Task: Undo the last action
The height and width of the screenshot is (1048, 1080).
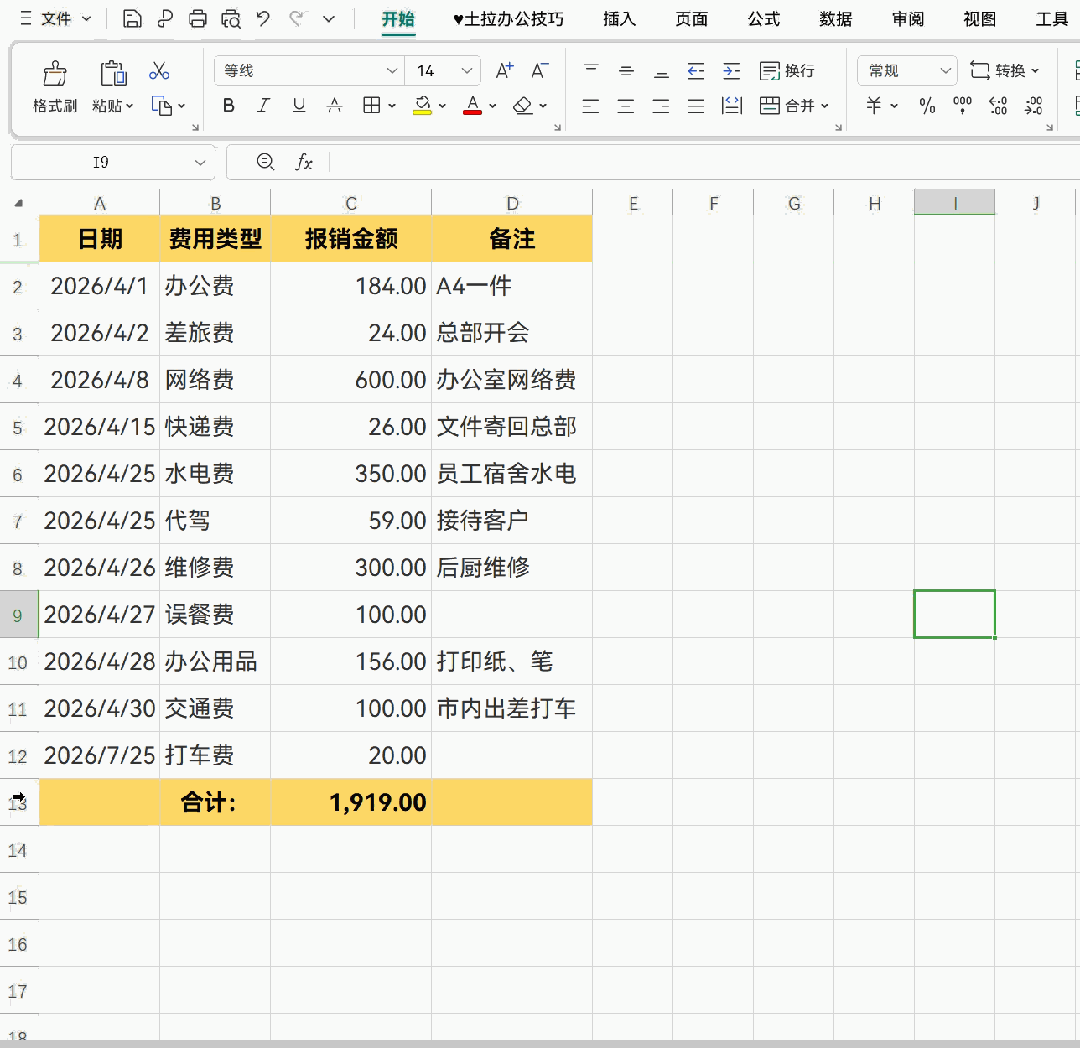Action: [x=263, y=19]
